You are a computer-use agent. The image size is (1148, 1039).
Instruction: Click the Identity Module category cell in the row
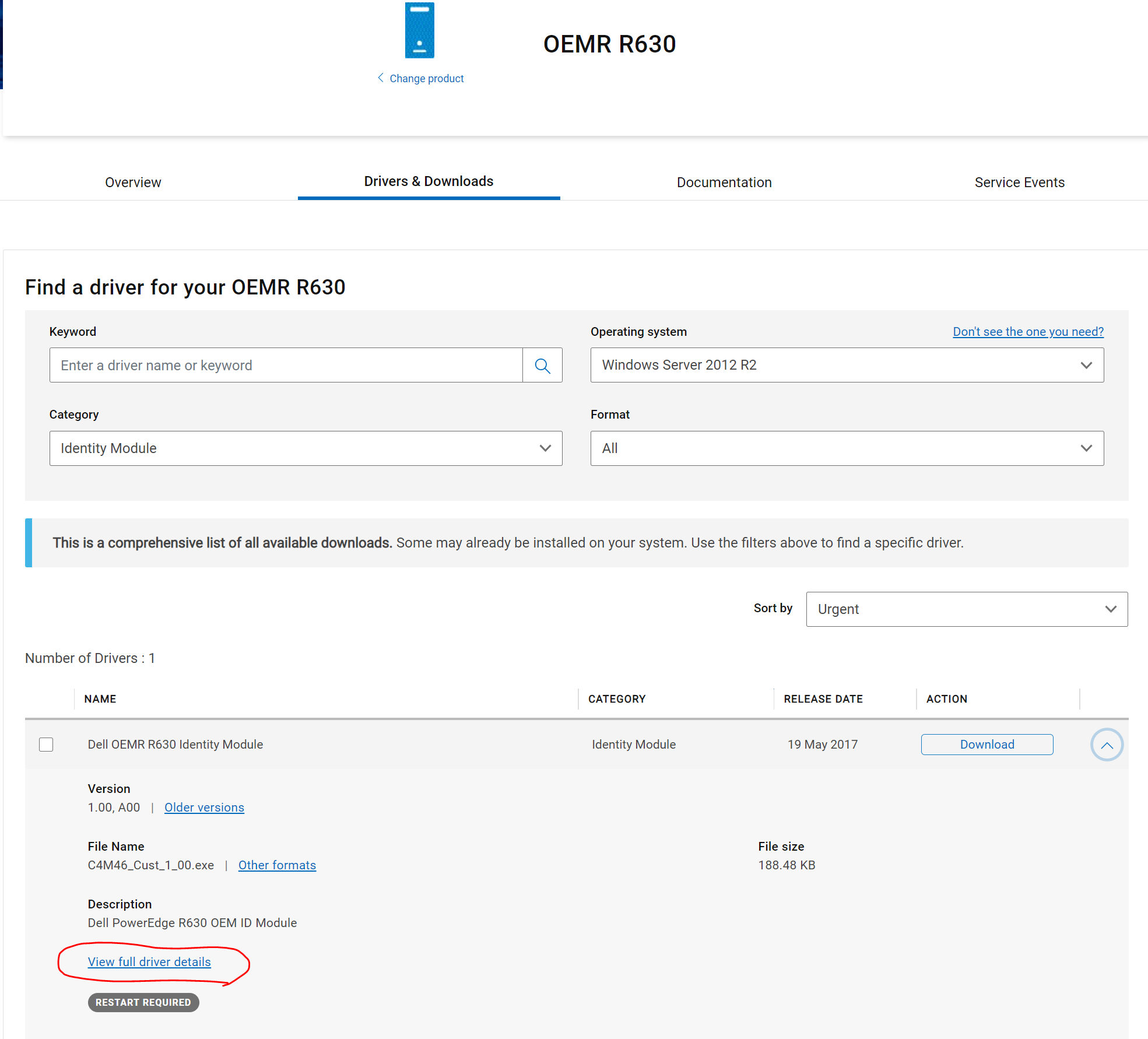pyautogui.click(x=634, y=745)
